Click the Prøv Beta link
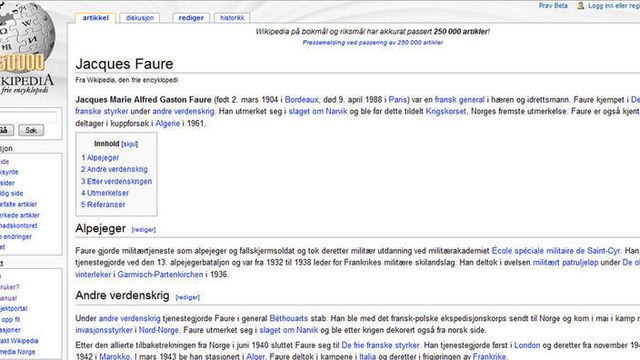Screen dimensions: 640x360 [553, 6]
